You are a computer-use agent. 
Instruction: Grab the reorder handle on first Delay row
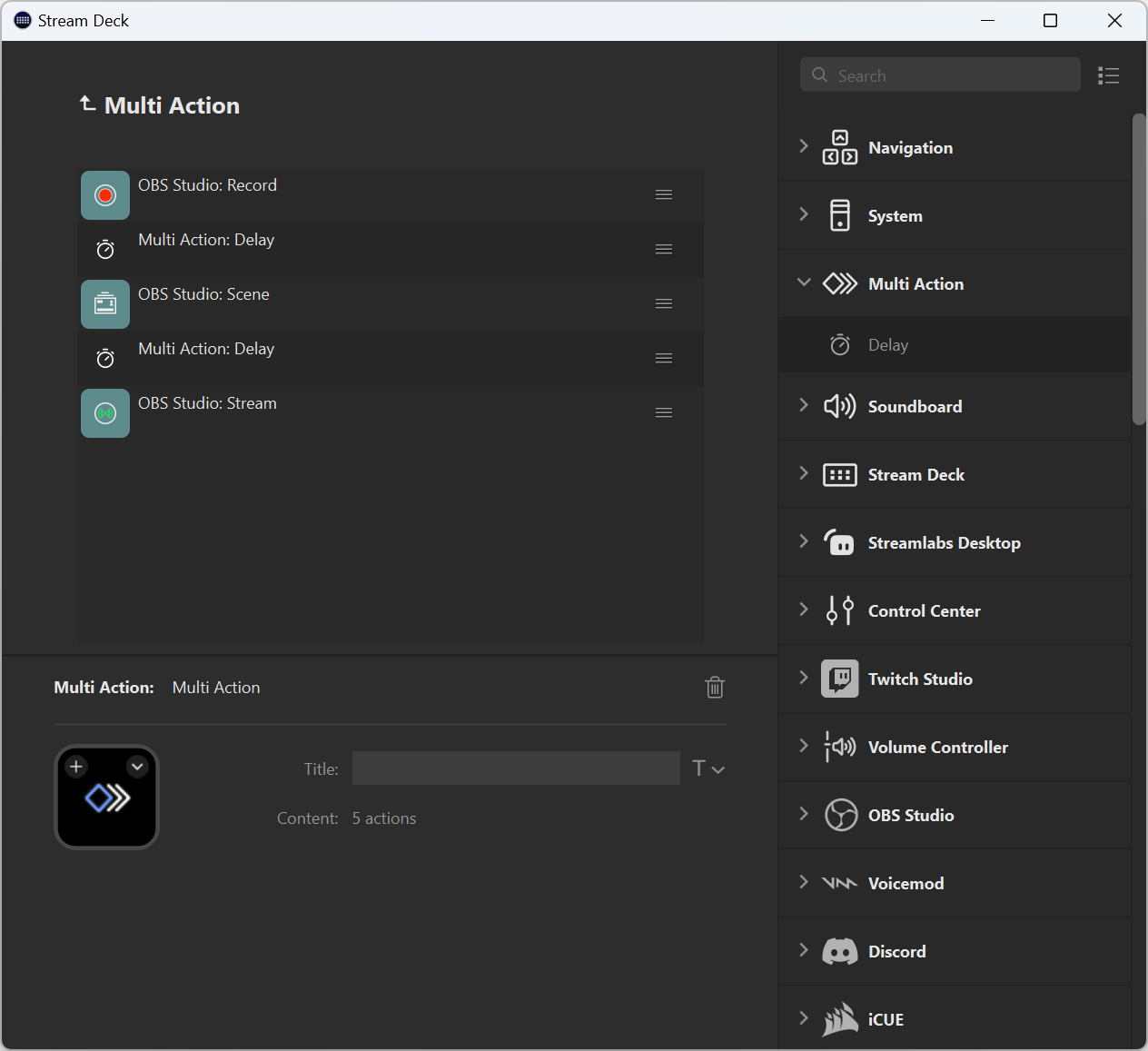click(x=664, y=250)
